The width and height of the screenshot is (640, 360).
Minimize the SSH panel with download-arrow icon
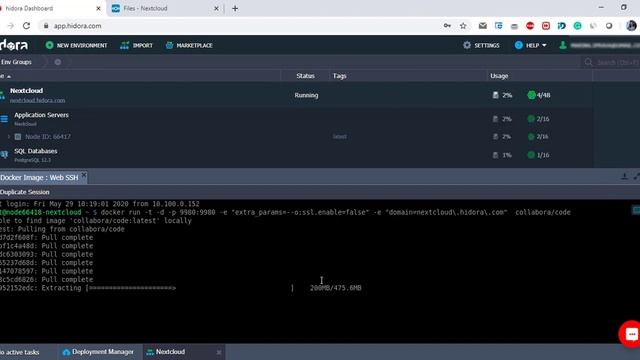point(624,177)
